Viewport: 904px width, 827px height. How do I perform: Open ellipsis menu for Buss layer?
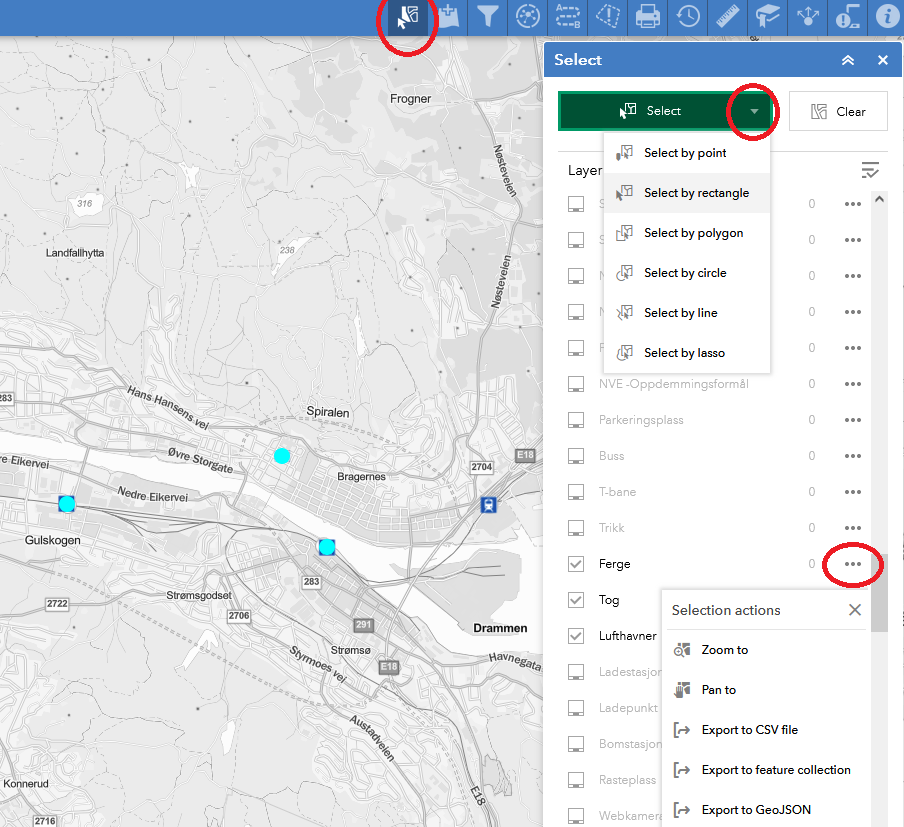click(853, 456)
